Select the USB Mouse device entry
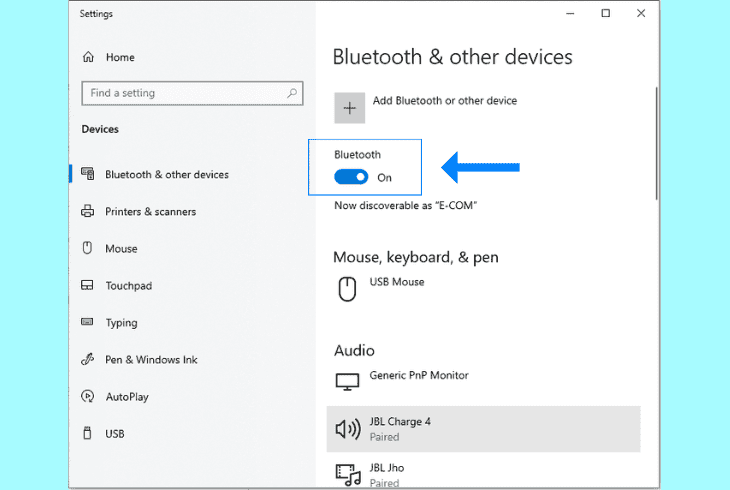The height and width of the screenshot is (490, 730). coord(483,289)
